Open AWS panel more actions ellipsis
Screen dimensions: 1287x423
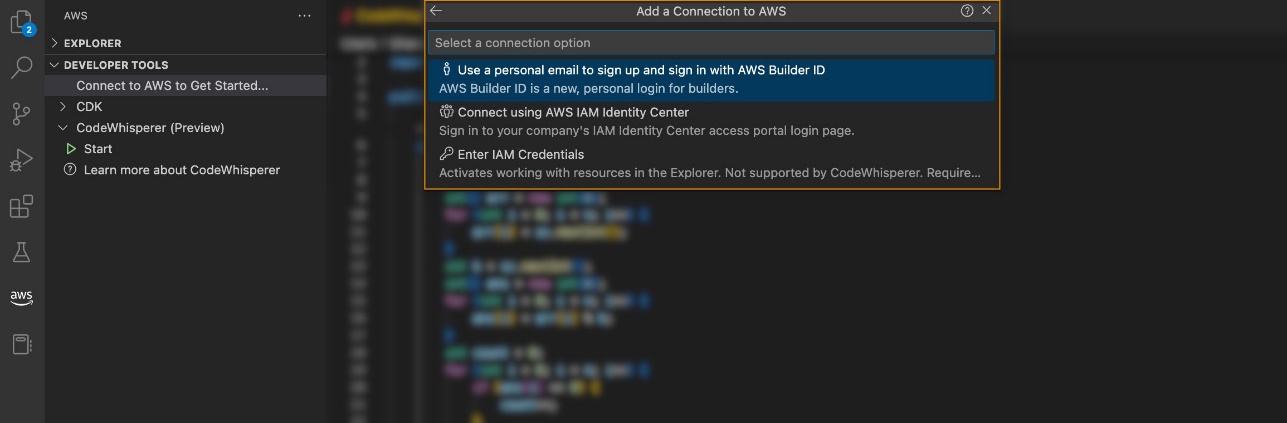click(x=304, y=16)
